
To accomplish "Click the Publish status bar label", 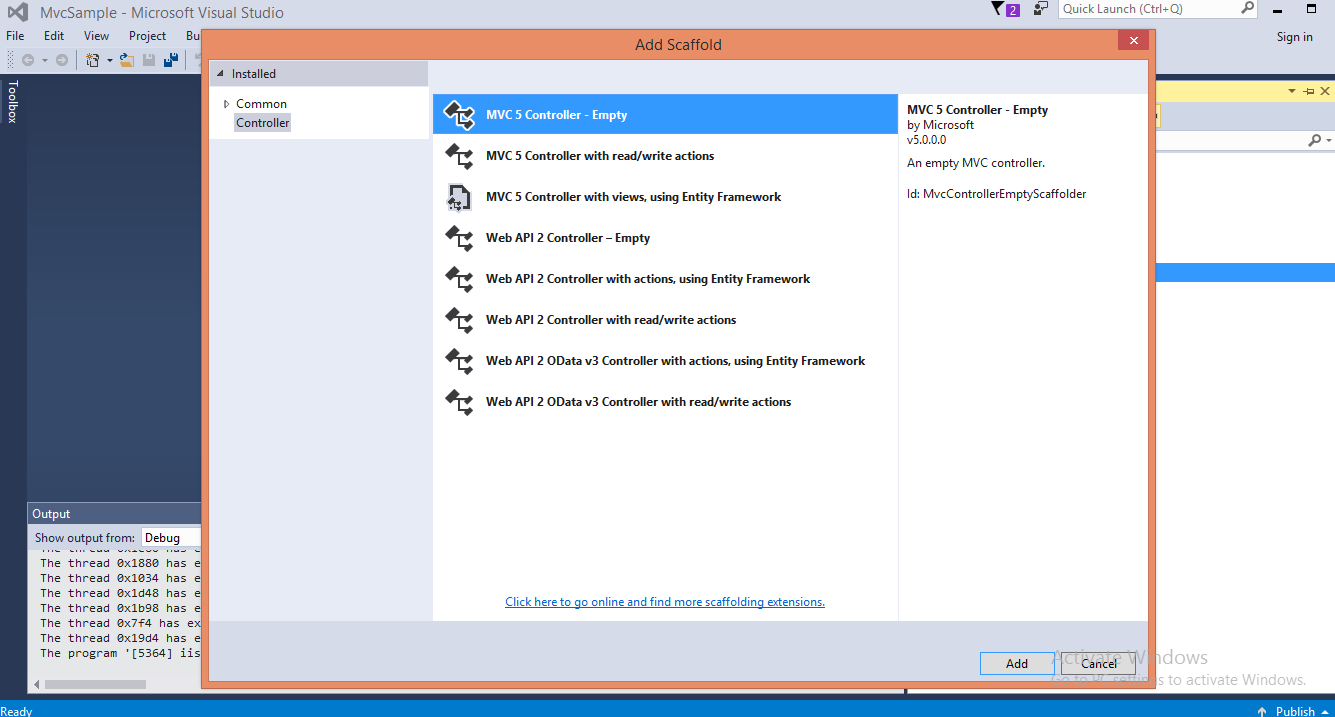I will pos(1295,711).
